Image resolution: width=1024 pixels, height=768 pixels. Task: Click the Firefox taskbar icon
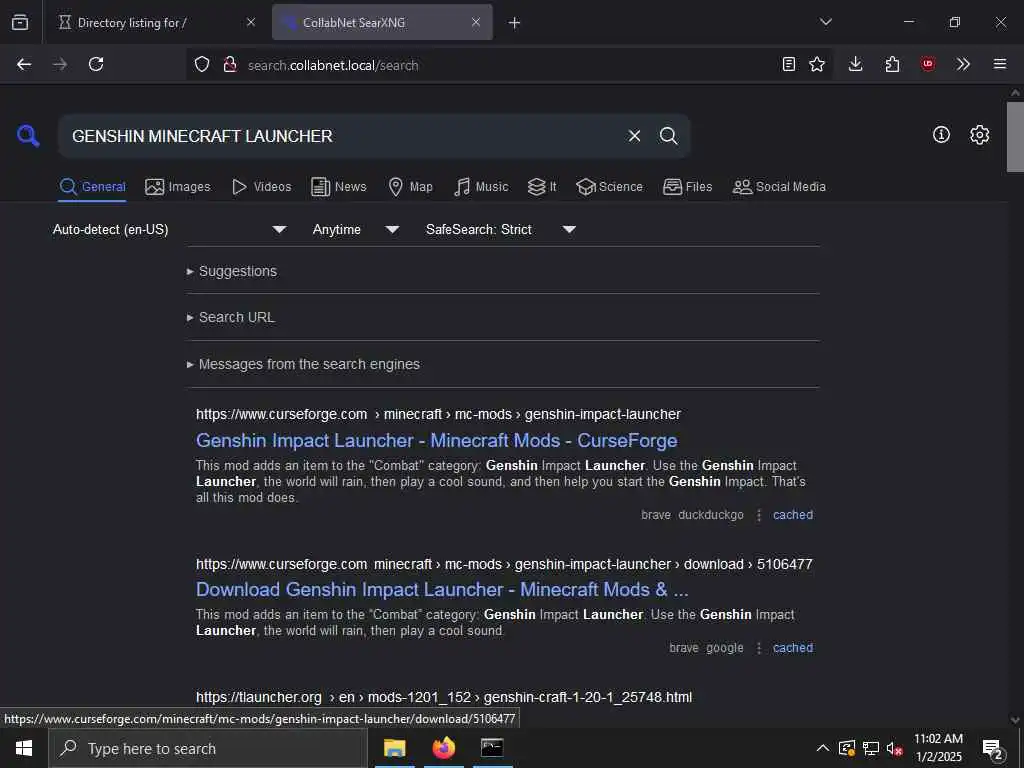coord(443,748)
